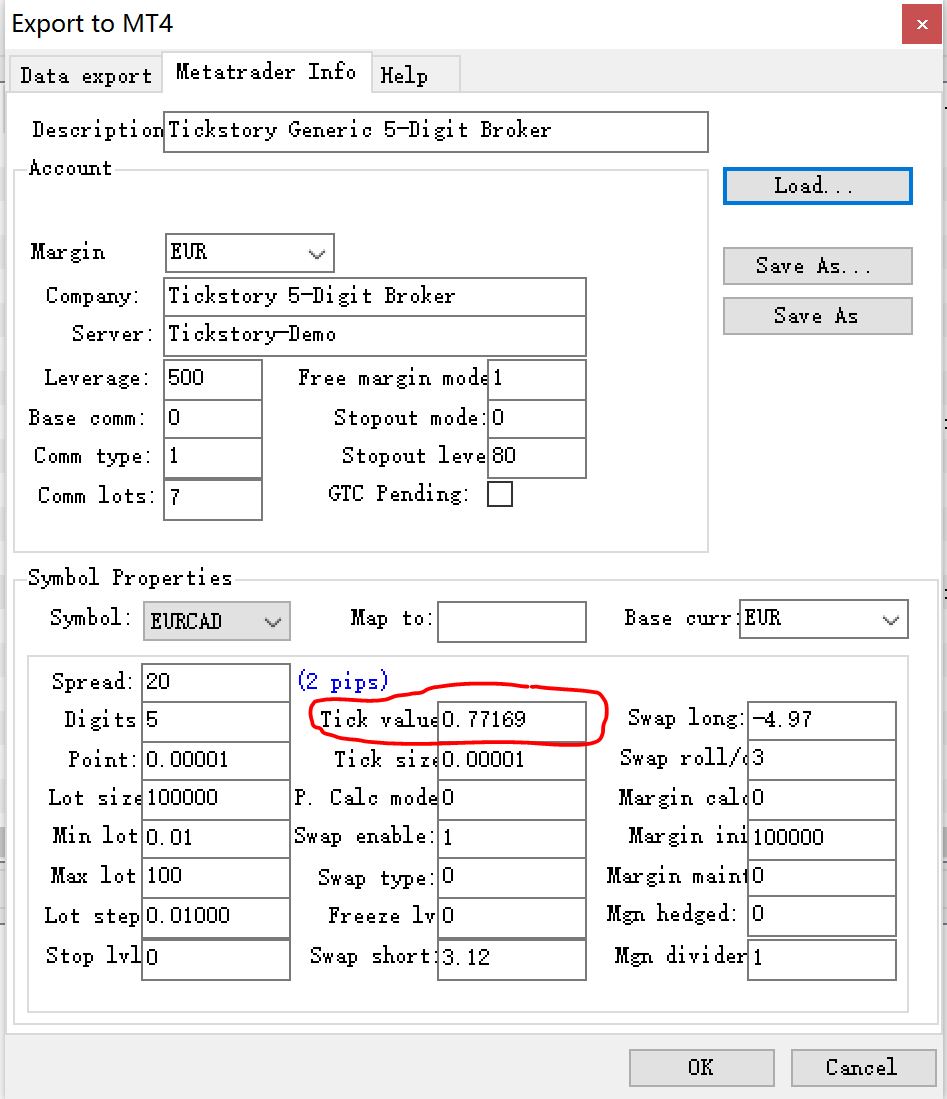Screen dimensions: 947x1099
Task: Edit the Spread field
Action: 215,683
